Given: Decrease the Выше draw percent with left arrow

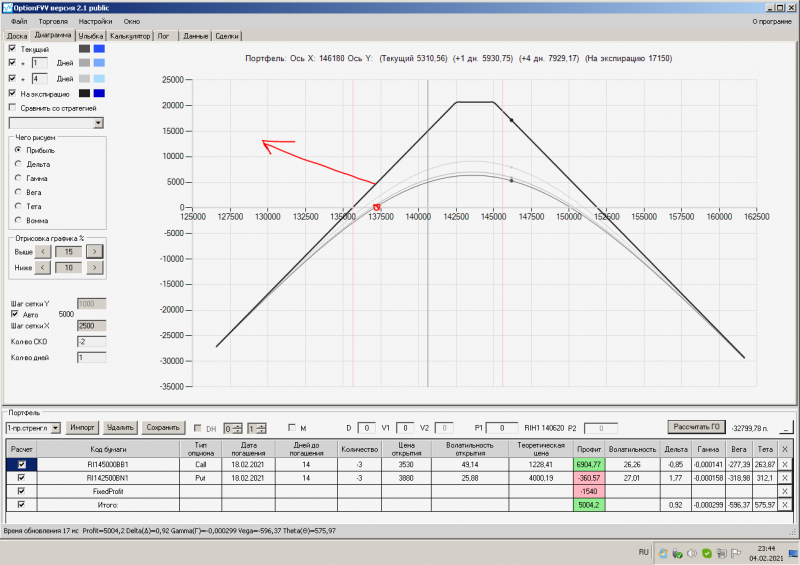Looking at the screenshot, I should click(x=43, y=252).
